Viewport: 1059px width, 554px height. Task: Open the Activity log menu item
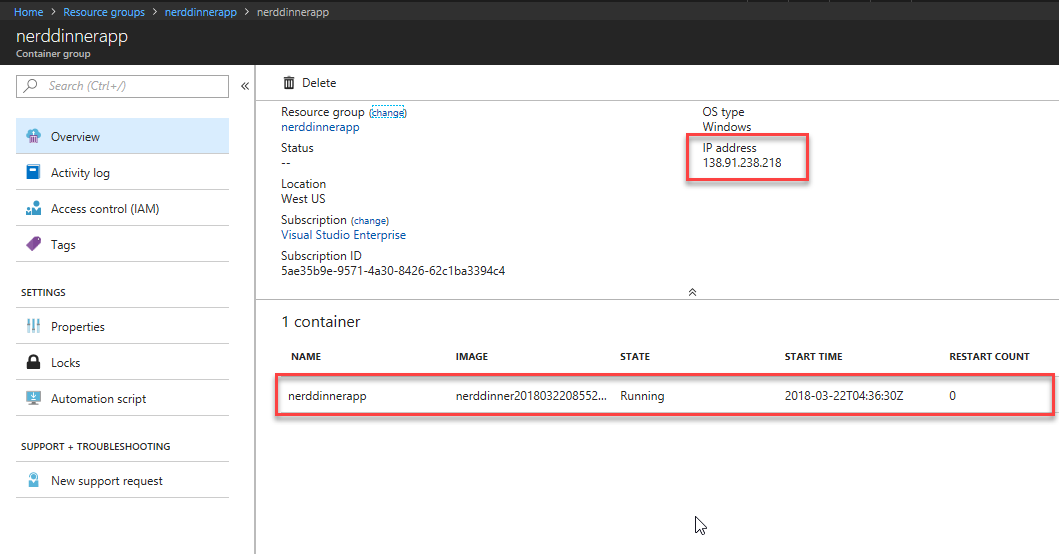(x=122, y=172)
